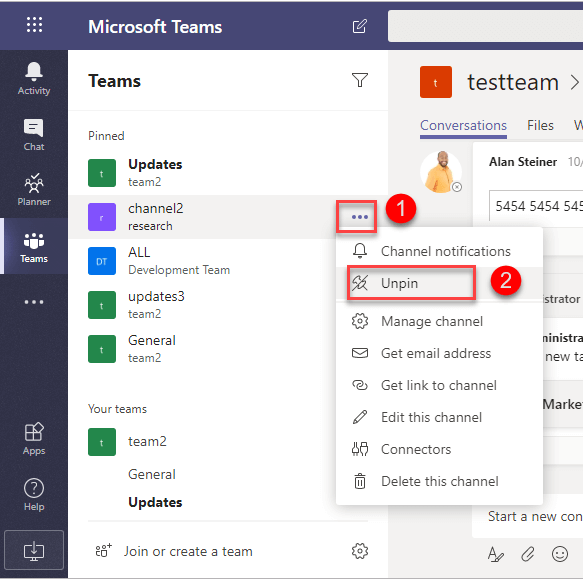Image resolution: width=583 pixels, height=579 pixels.
Task: Open pinned Updates channel of team2
Action: pos(228,173)
